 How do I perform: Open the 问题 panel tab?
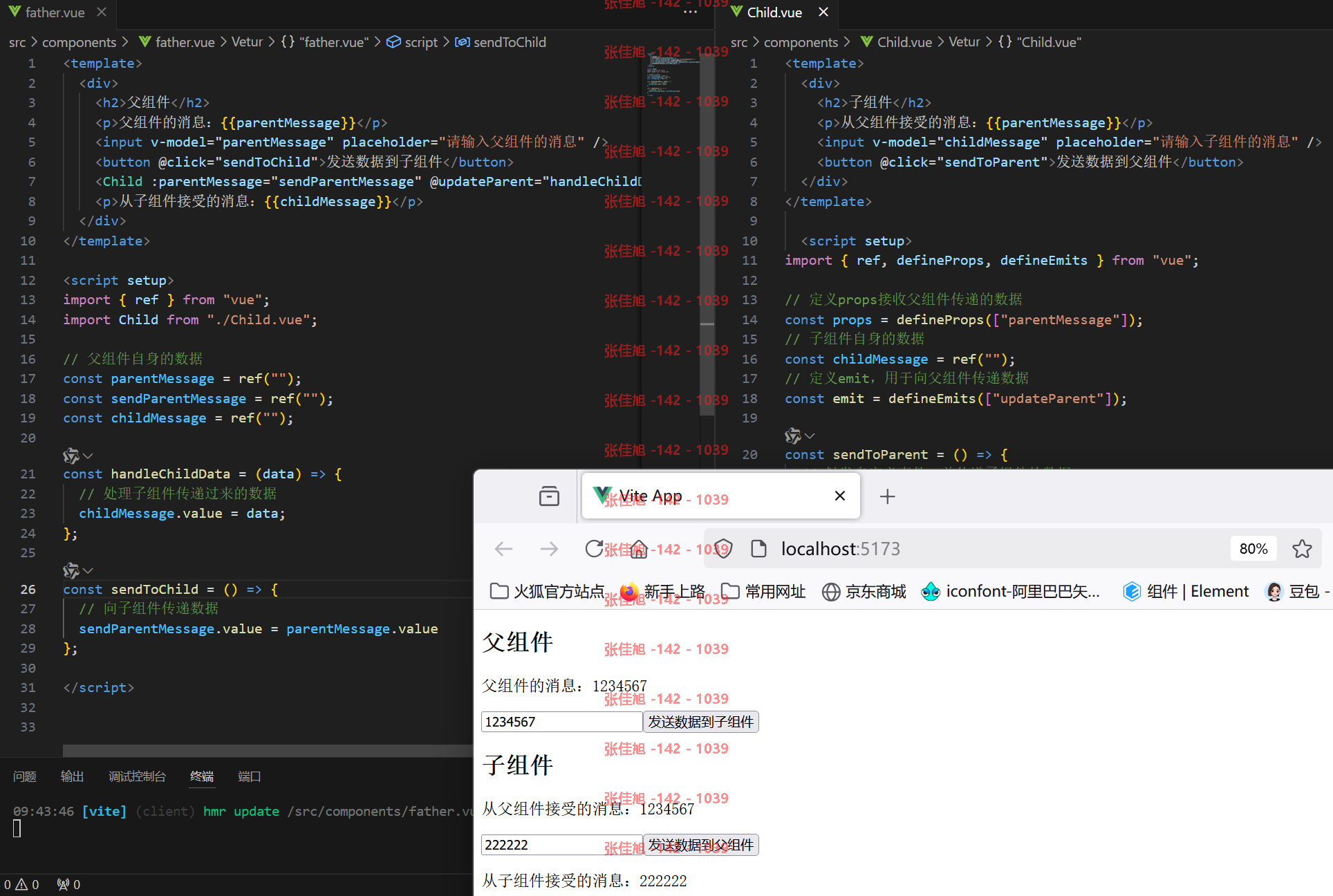point(25,776)
